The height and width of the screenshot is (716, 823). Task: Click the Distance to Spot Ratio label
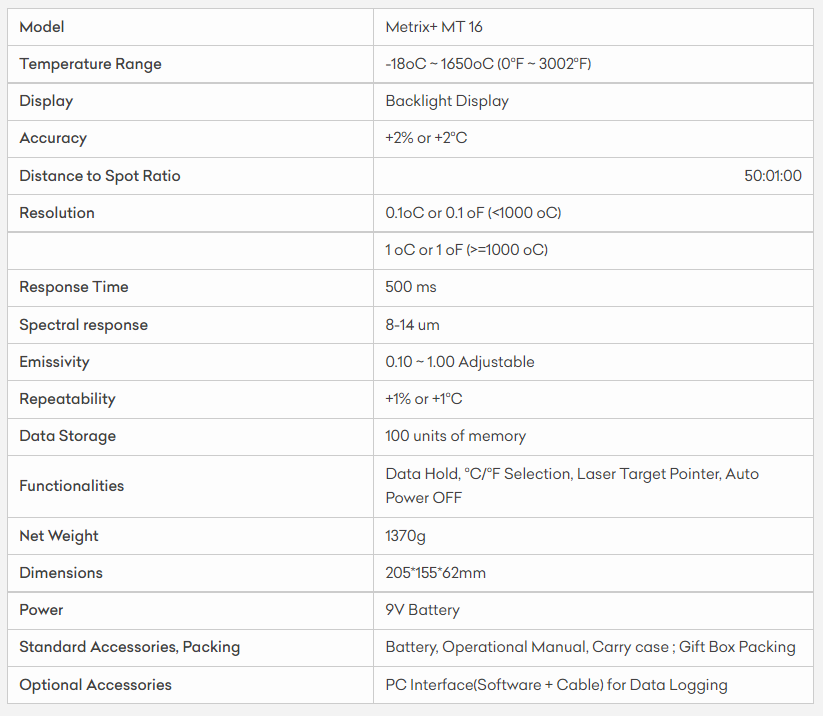click(x=100, y=176)
